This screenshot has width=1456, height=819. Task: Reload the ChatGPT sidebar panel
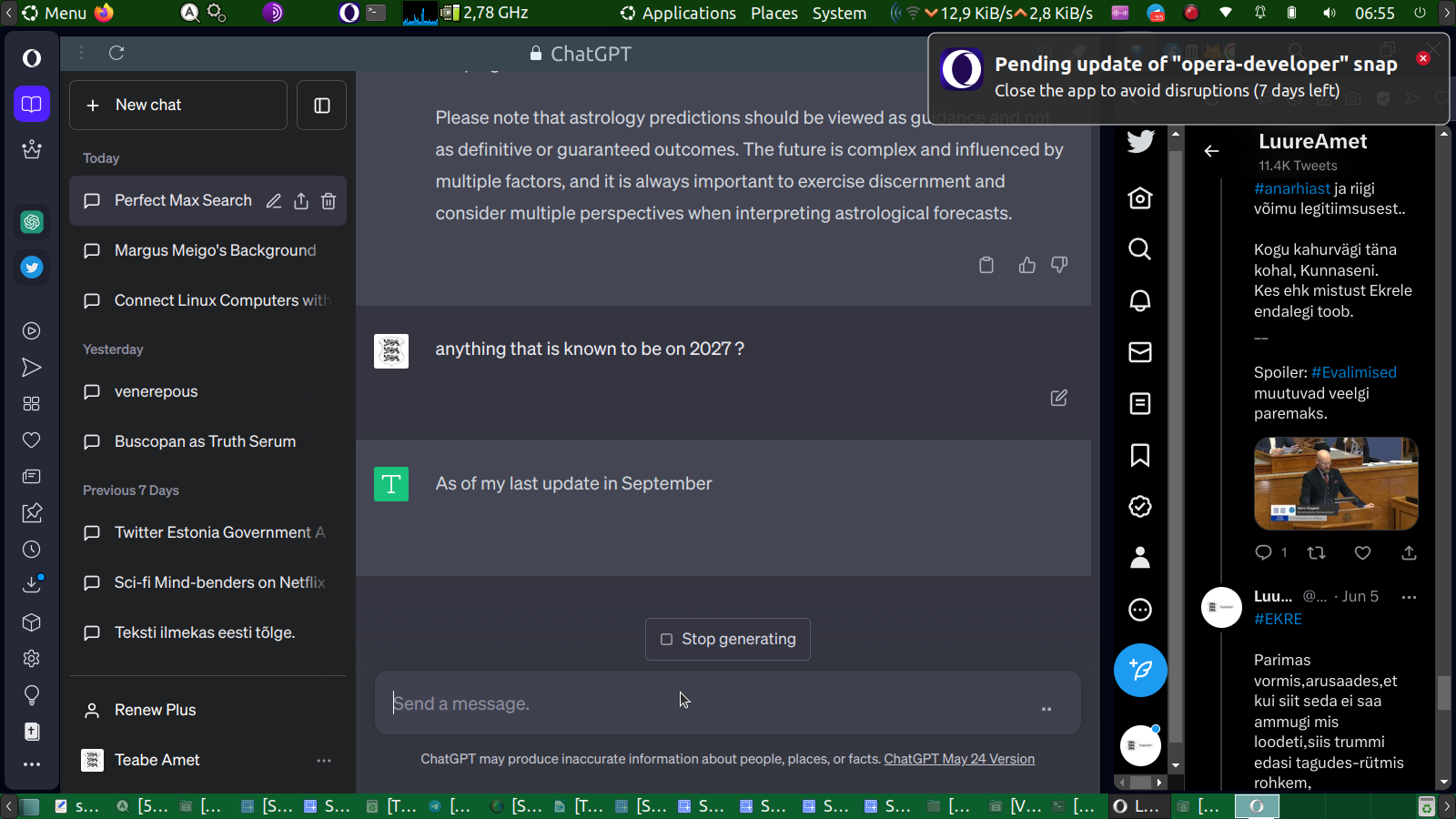(x=116, y=53)
